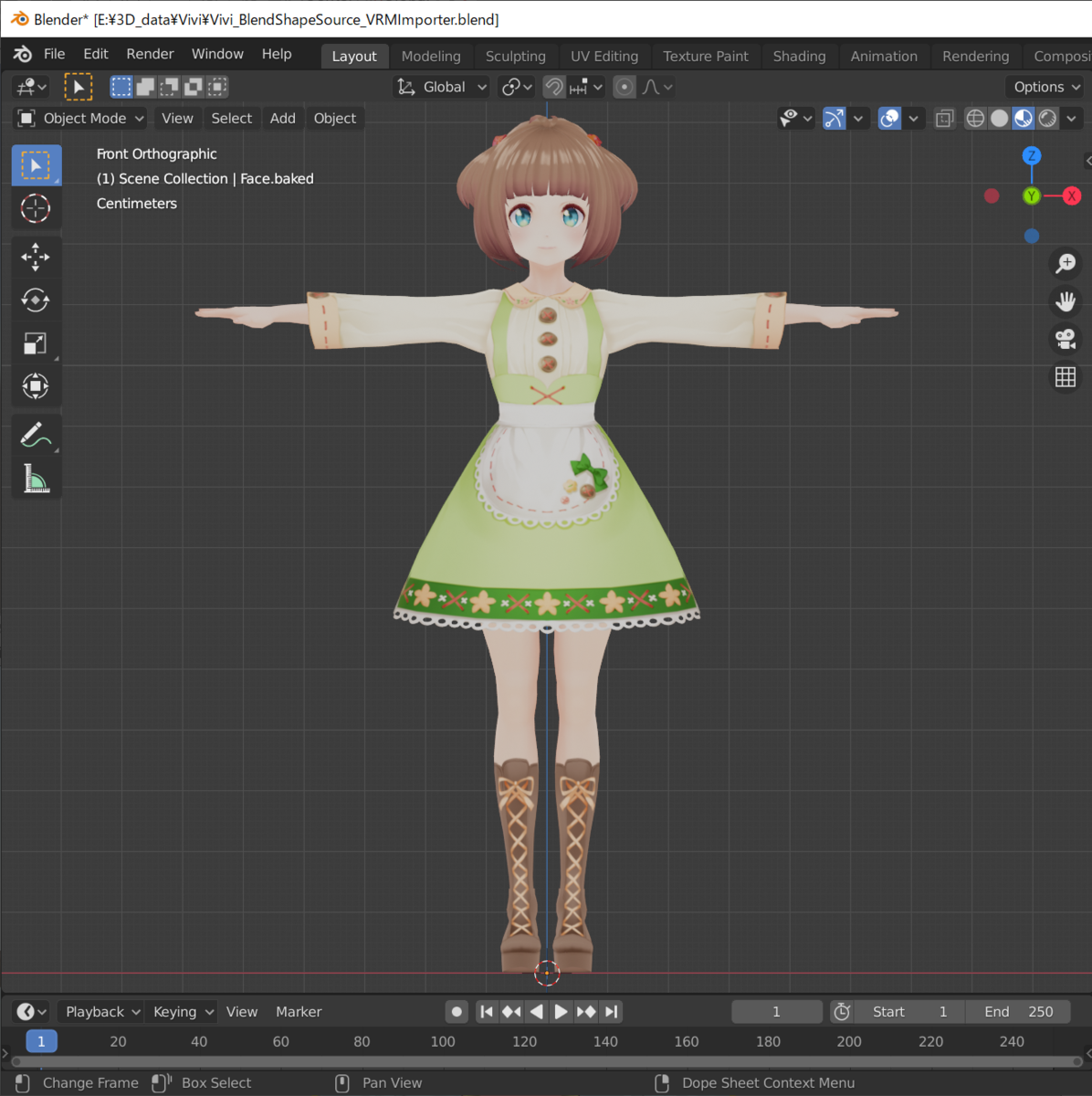Image resolution: width=1092 pixels, height=1096 pixels.
Task: Open the Render menu
Action: click(150, 54)
